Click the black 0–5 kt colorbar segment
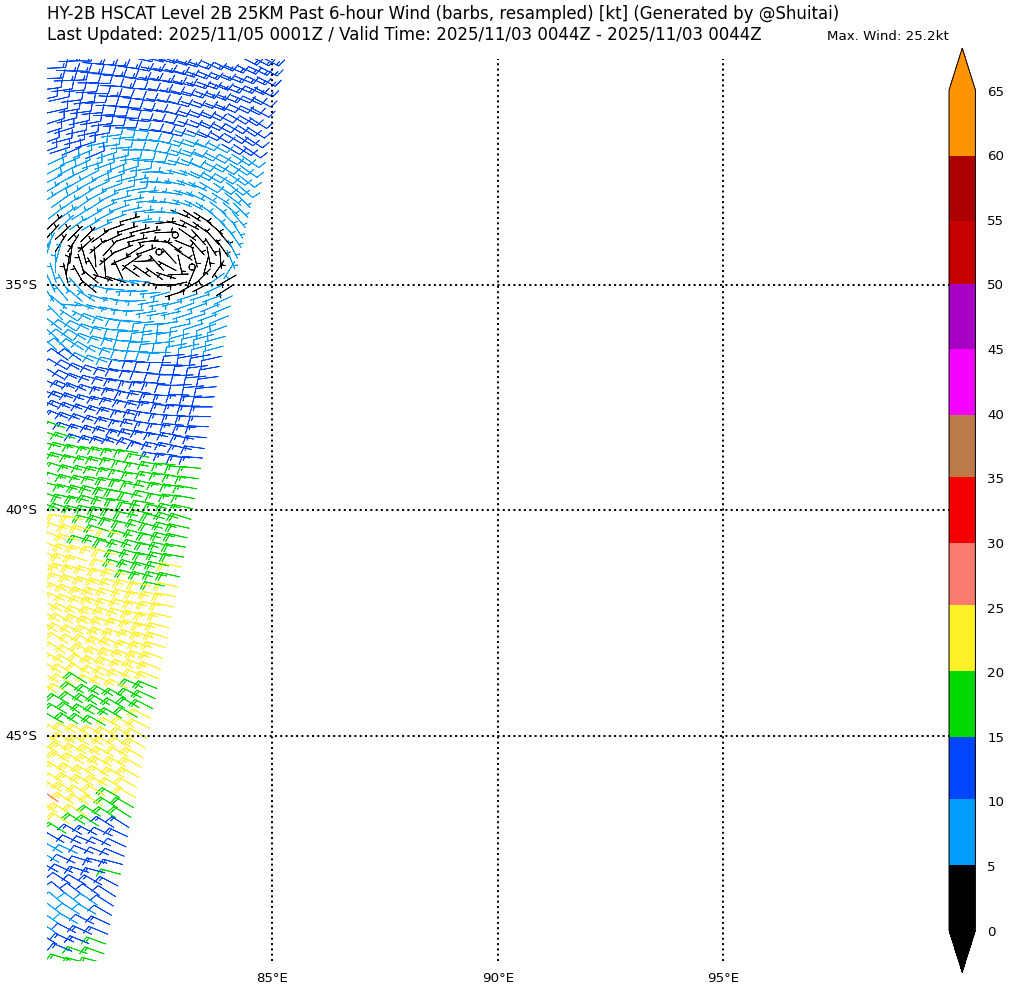The height and width of the screenshot is (989, 1009). (x=961, y=898)
